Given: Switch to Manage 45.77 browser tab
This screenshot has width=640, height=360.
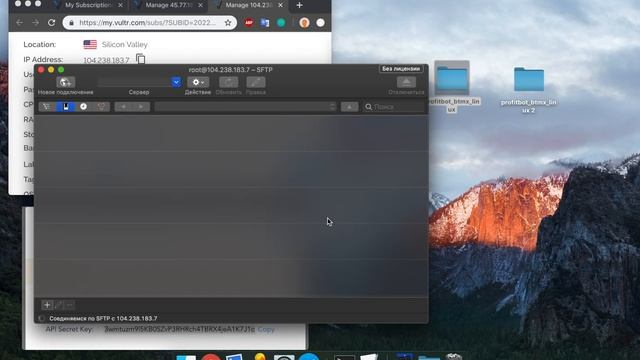Looking at the screenshot, I should 169,5.
